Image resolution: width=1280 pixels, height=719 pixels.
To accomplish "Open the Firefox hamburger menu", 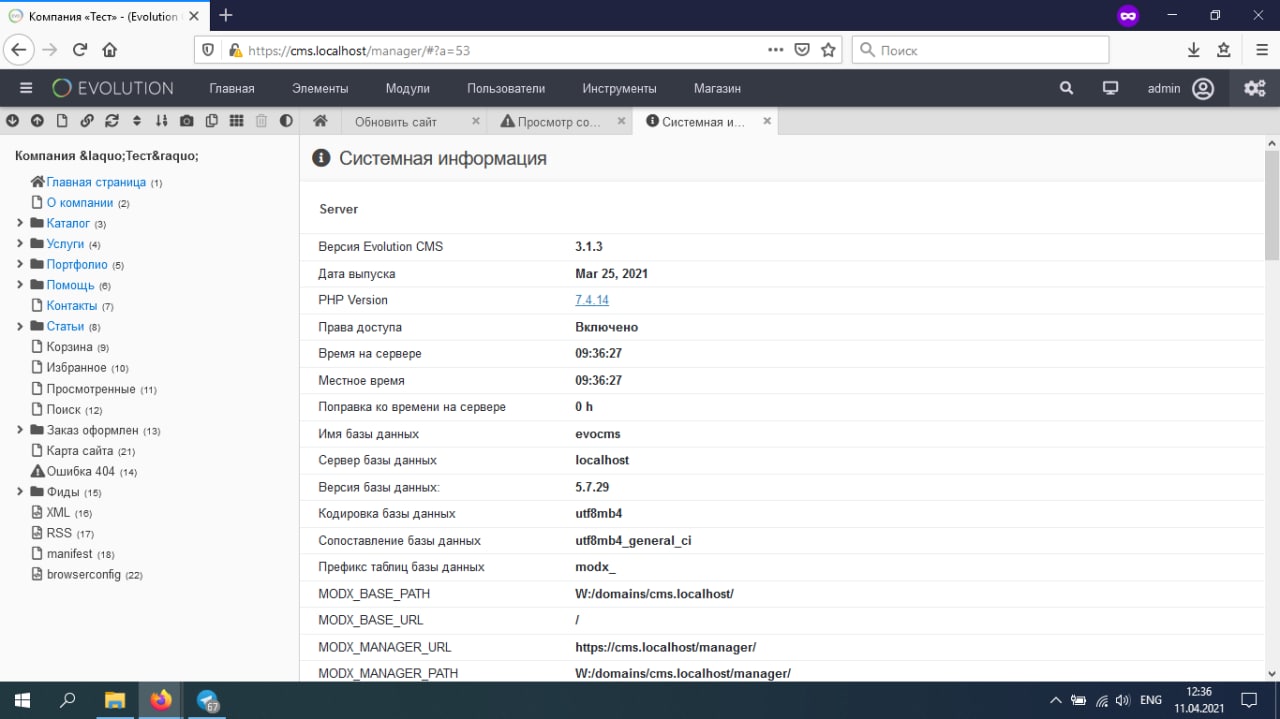I will click(x=1261, y=50).
